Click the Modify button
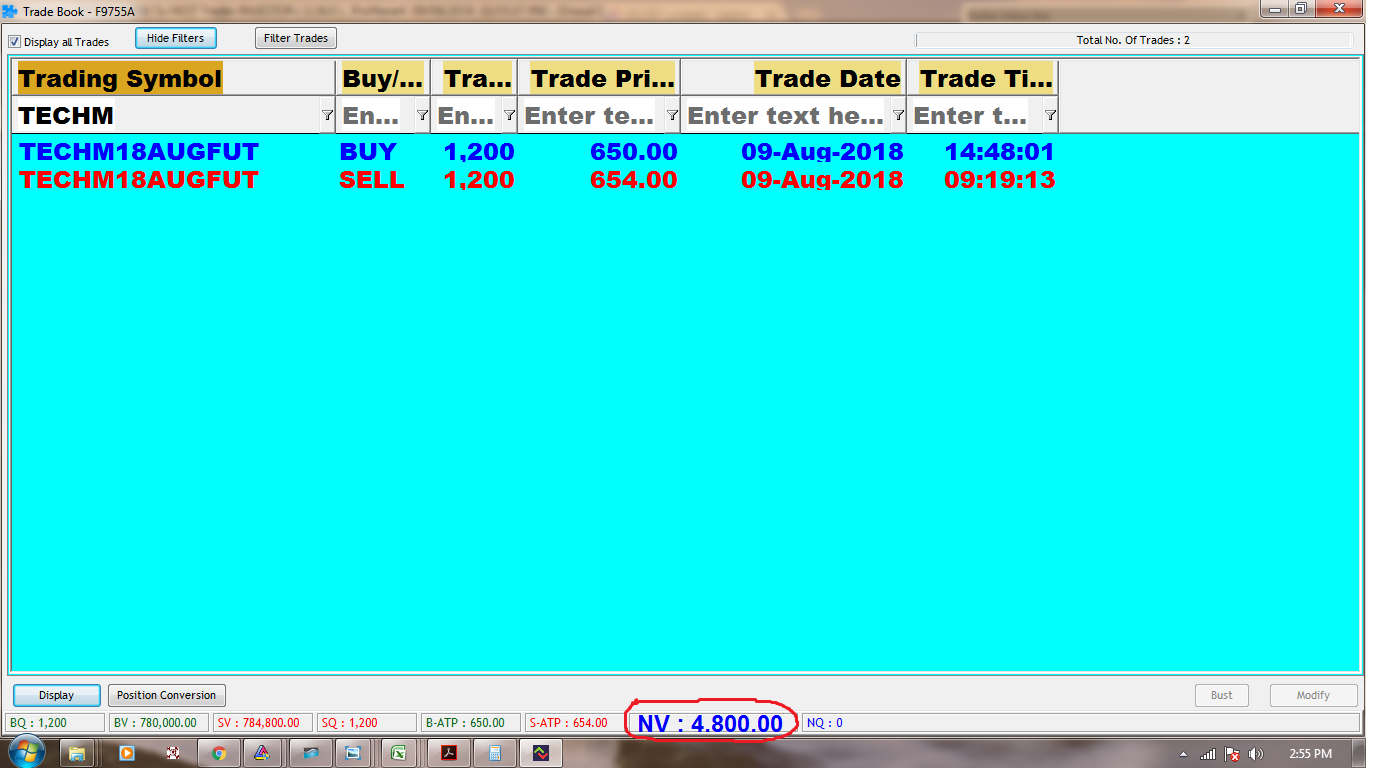 [x=1314, y=695]
